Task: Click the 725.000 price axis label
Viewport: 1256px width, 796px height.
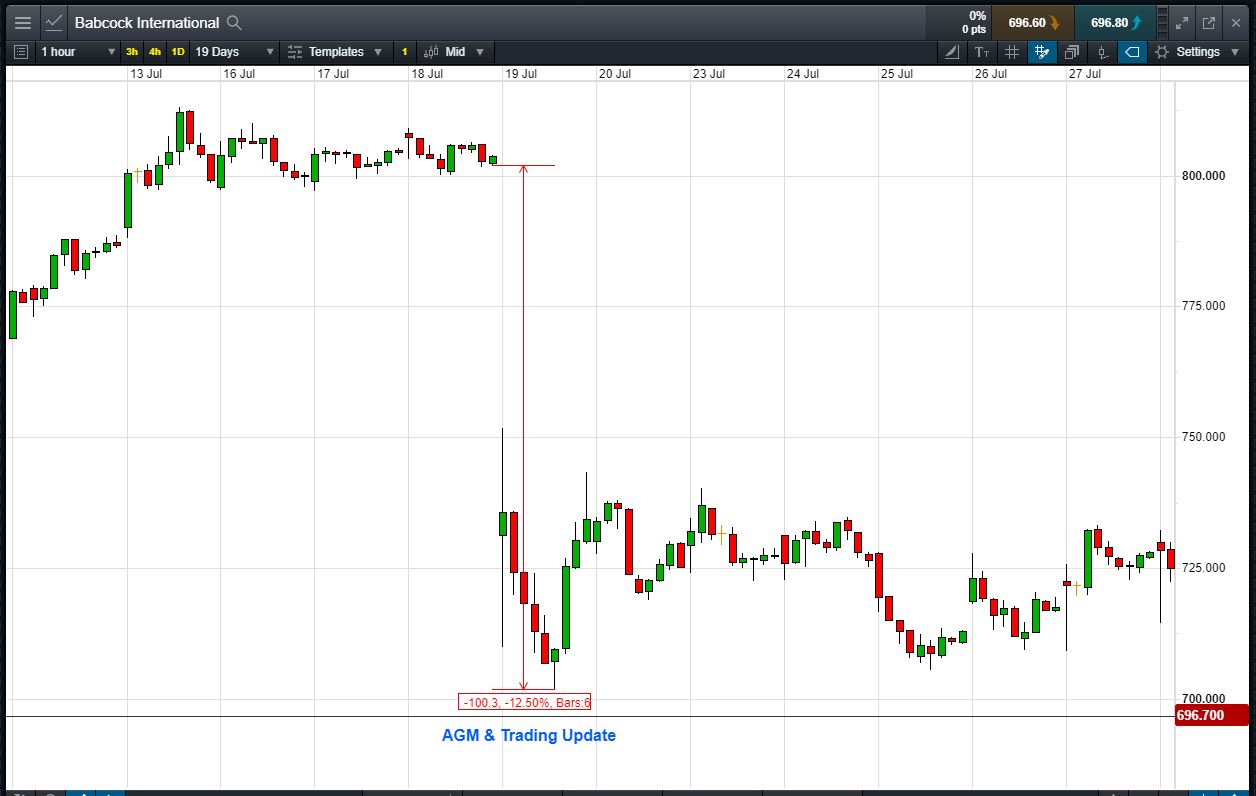Action: tap(1204, 568)
